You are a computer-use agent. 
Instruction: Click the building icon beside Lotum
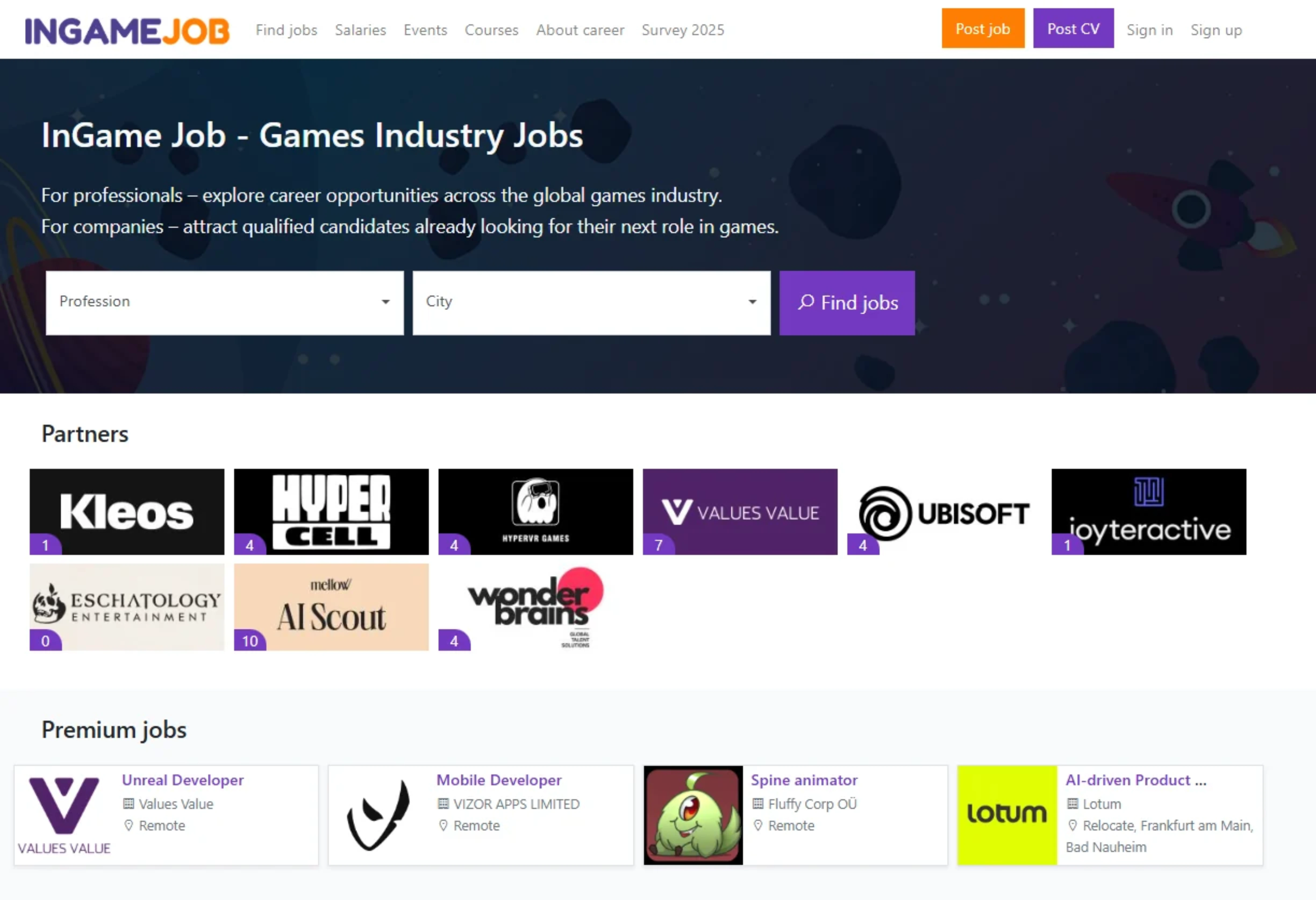click(x=1072, y=804)
